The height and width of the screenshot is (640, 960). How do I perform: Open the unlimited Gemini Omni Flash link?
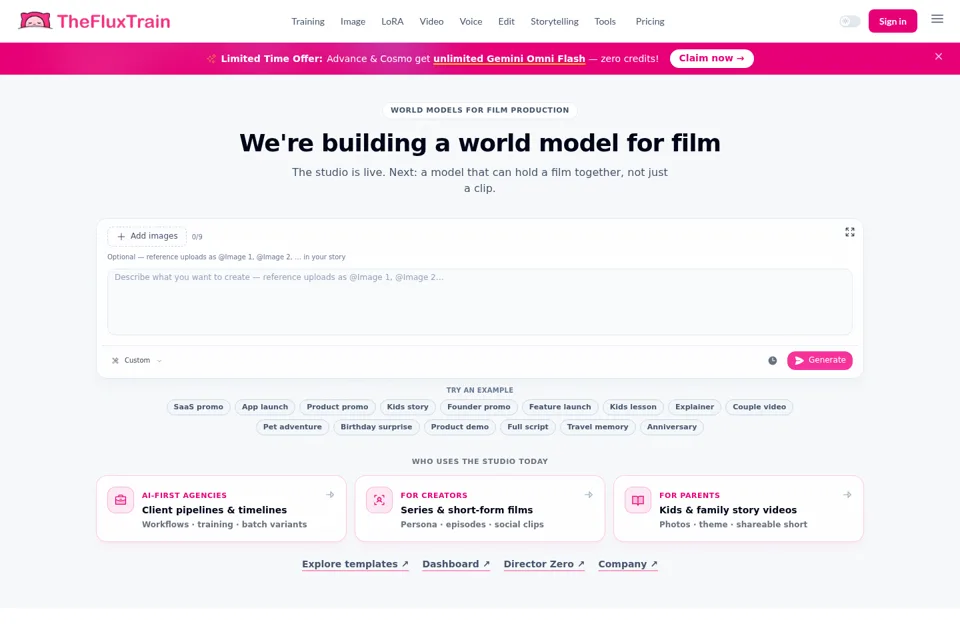pyautogui.click(x=509, y=59)
